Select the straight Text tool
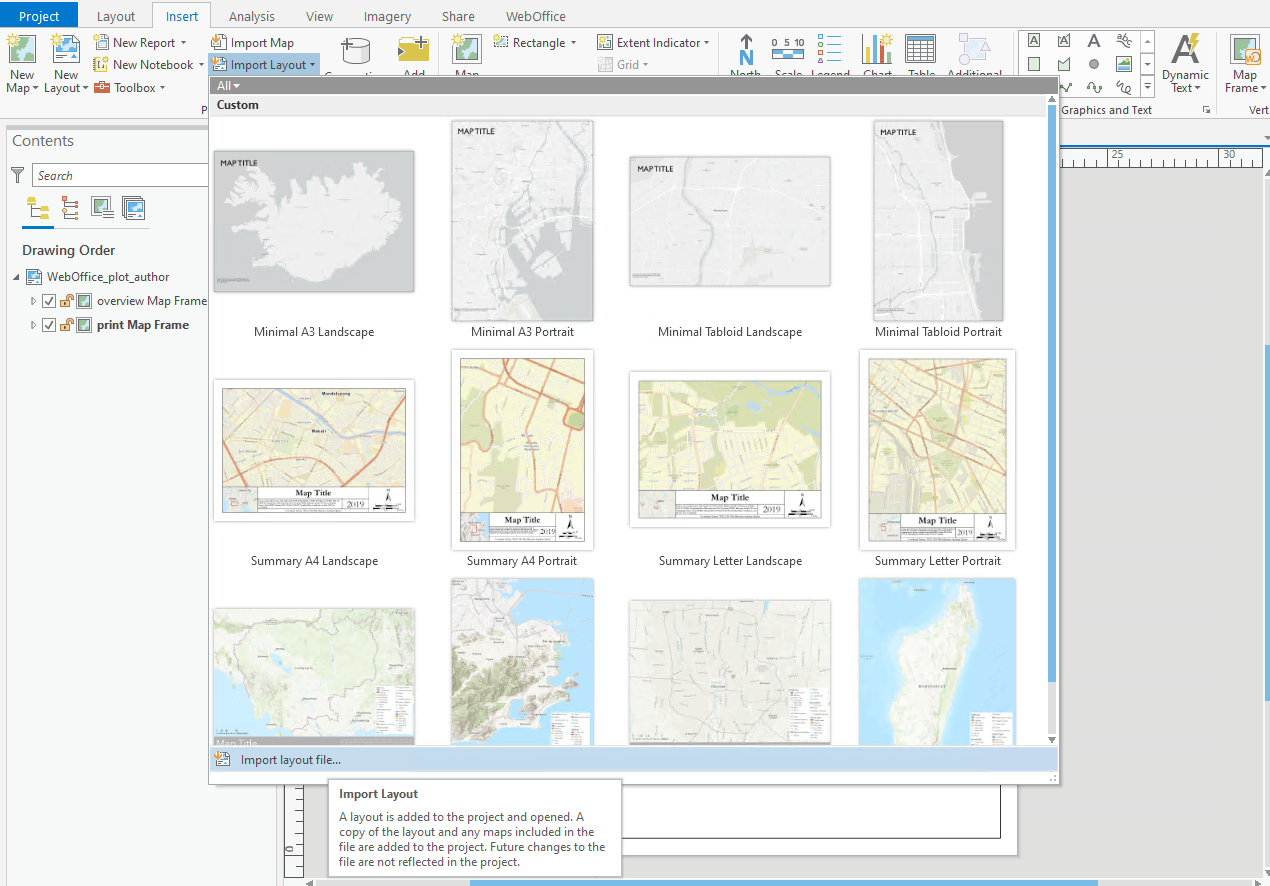This screenshot has height=886, width=1270. (x=1093, y=40)
